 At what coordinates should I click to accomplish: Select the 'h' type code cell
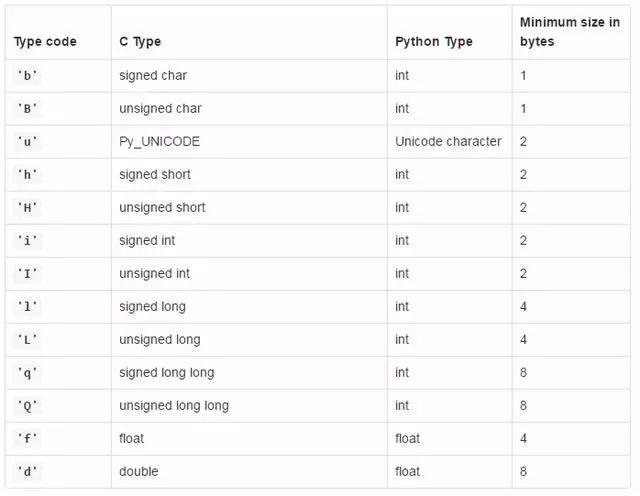(27, 175)
